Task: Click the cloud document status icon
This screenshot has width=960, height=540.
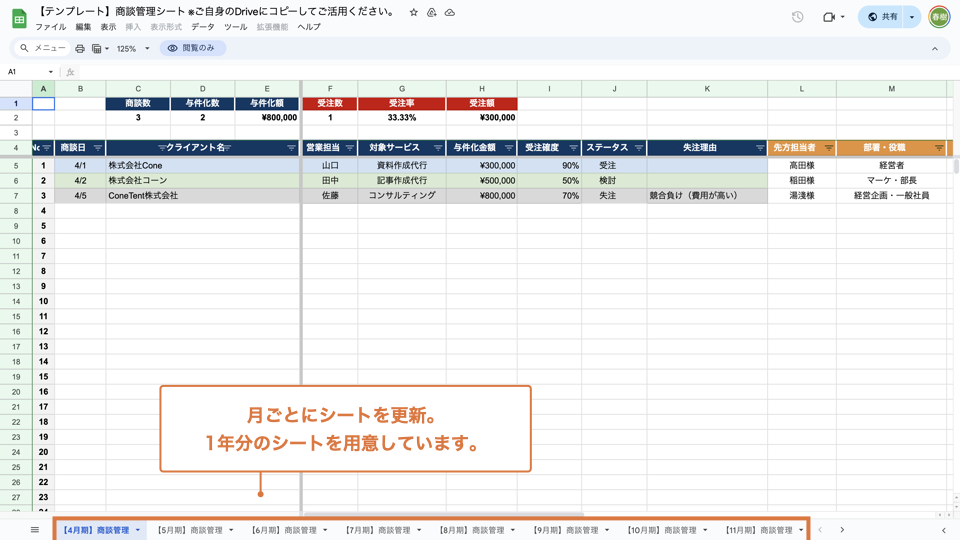Action: pos(450,13)
